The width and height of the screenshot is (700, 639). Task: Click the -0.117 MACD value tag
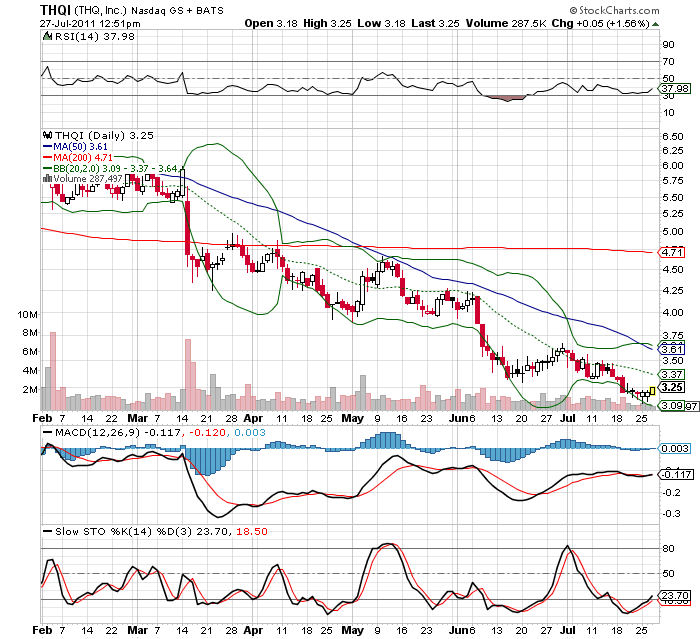(x=676, y=474)
